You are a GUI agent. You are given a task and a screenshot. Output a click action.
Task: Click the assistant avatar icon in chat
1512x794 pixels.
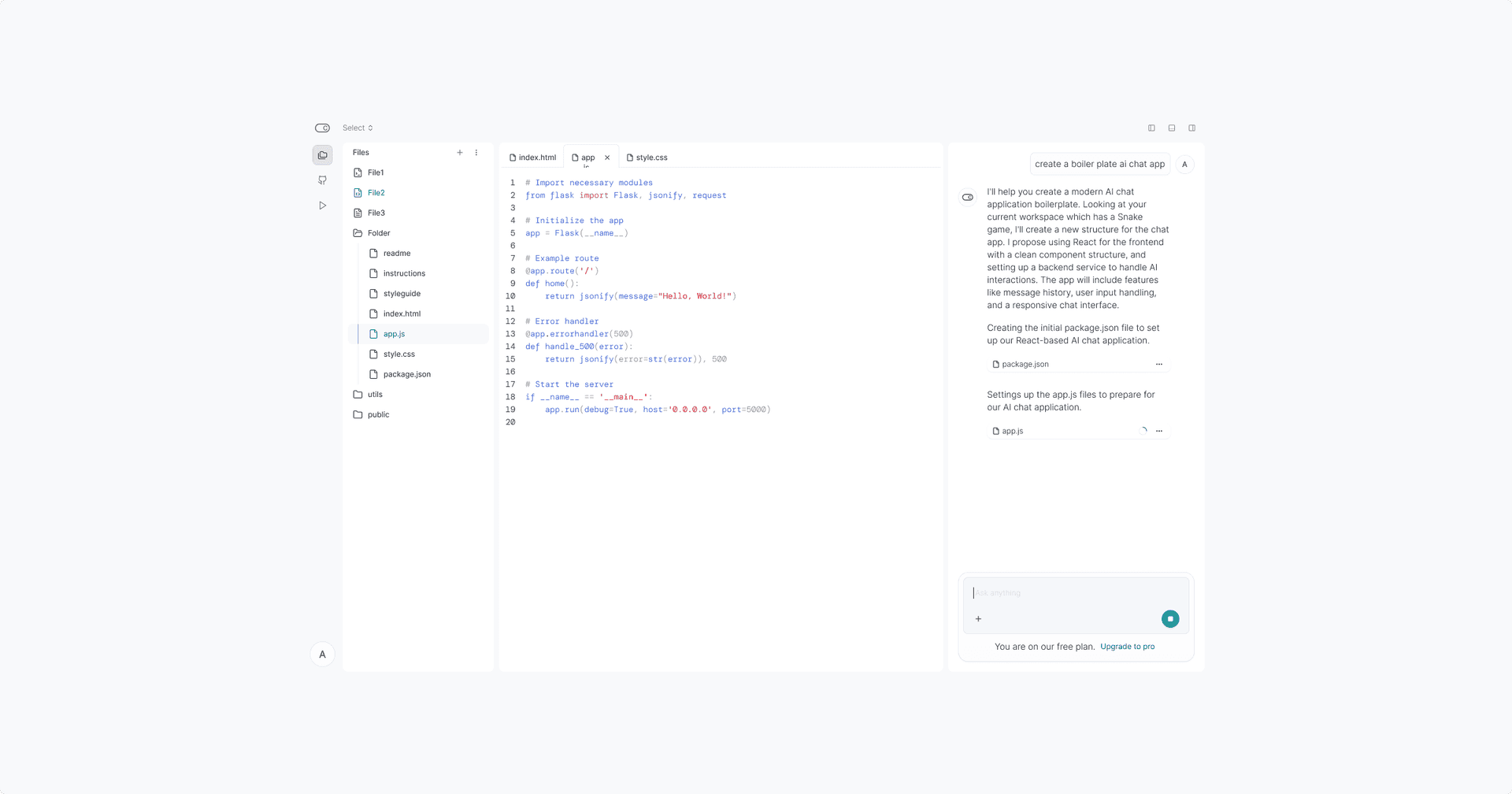968,198
